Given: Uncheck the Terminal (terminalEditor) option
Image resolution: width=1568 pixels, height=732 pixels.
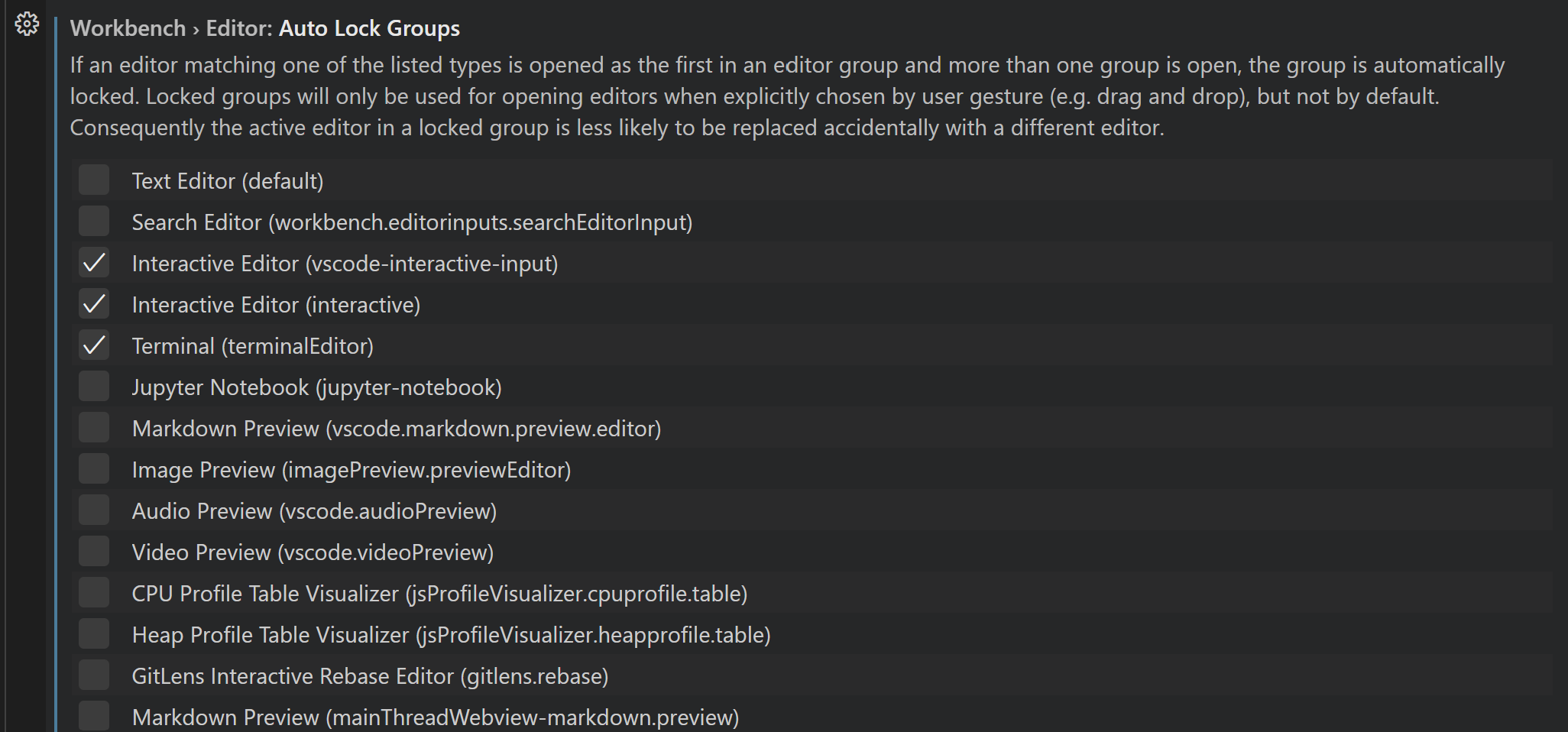Looking at the screenshot, I should (93, 345).
